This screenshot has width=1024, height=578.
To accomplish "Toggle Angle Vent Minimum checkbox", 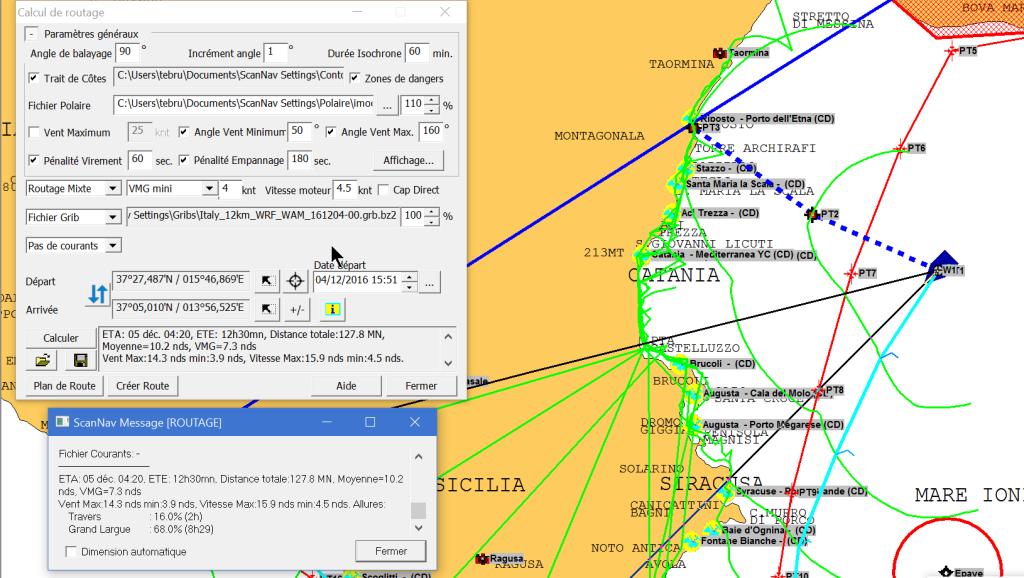I will click(x=184, y=132).
